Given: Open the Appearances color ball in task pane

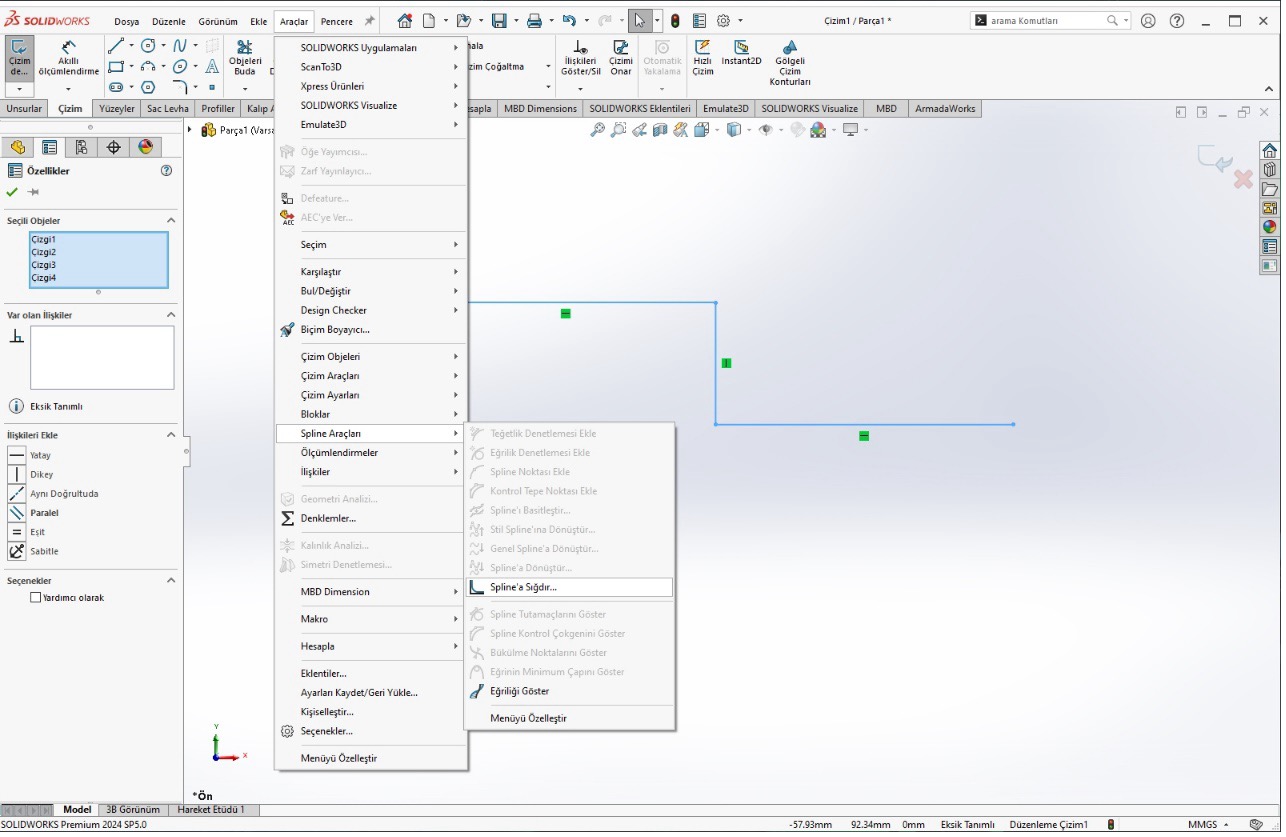Looking at the screenshot, I should tap(1270, 227).
